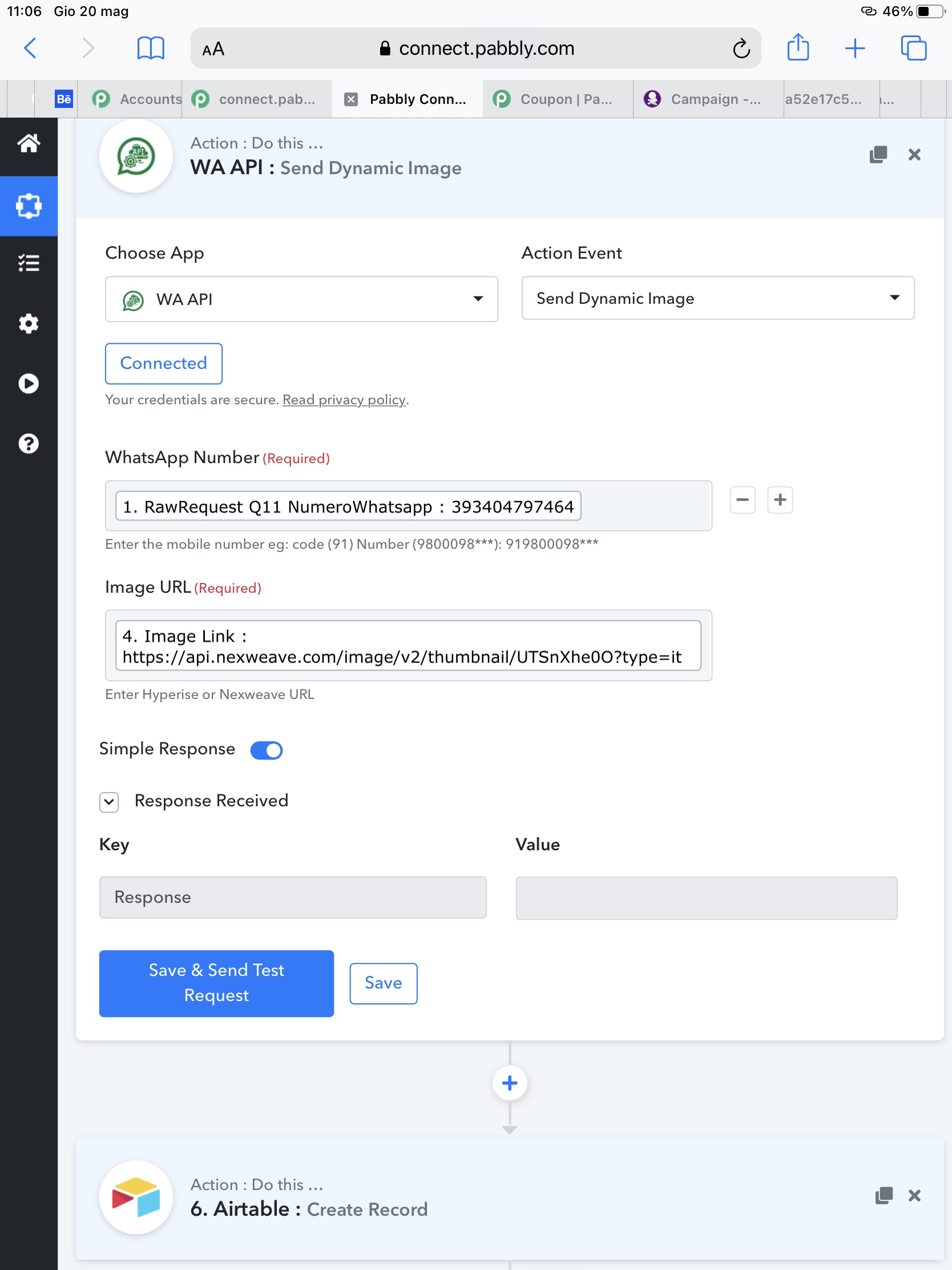Open the Airtable Create Record step header
The height and width of the screenshot is (1270, 952).
click(510, 1198)
